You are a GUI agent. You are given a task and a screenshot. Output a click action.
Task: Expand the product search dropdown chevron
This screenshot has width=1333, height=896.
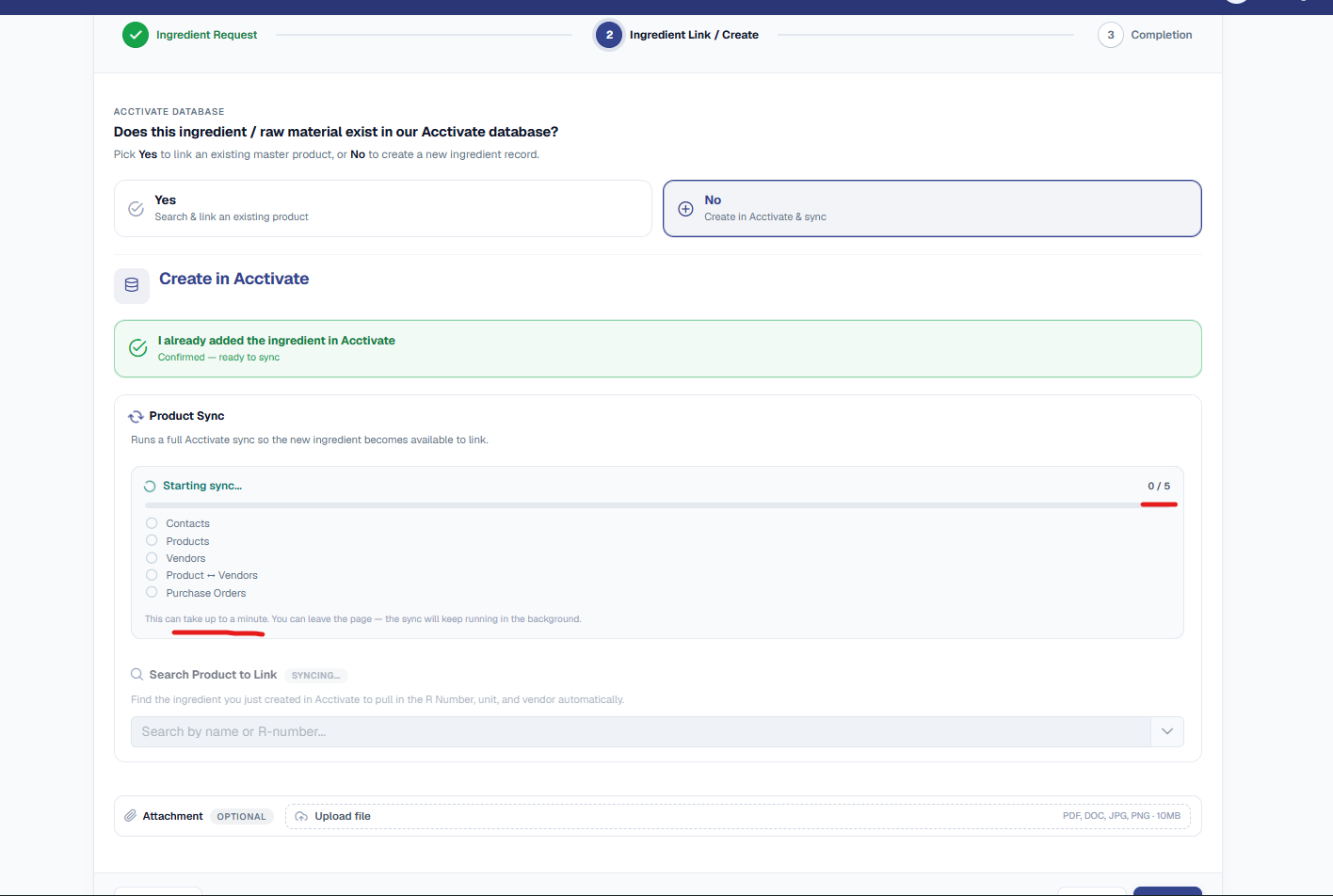pos(1167,731)
